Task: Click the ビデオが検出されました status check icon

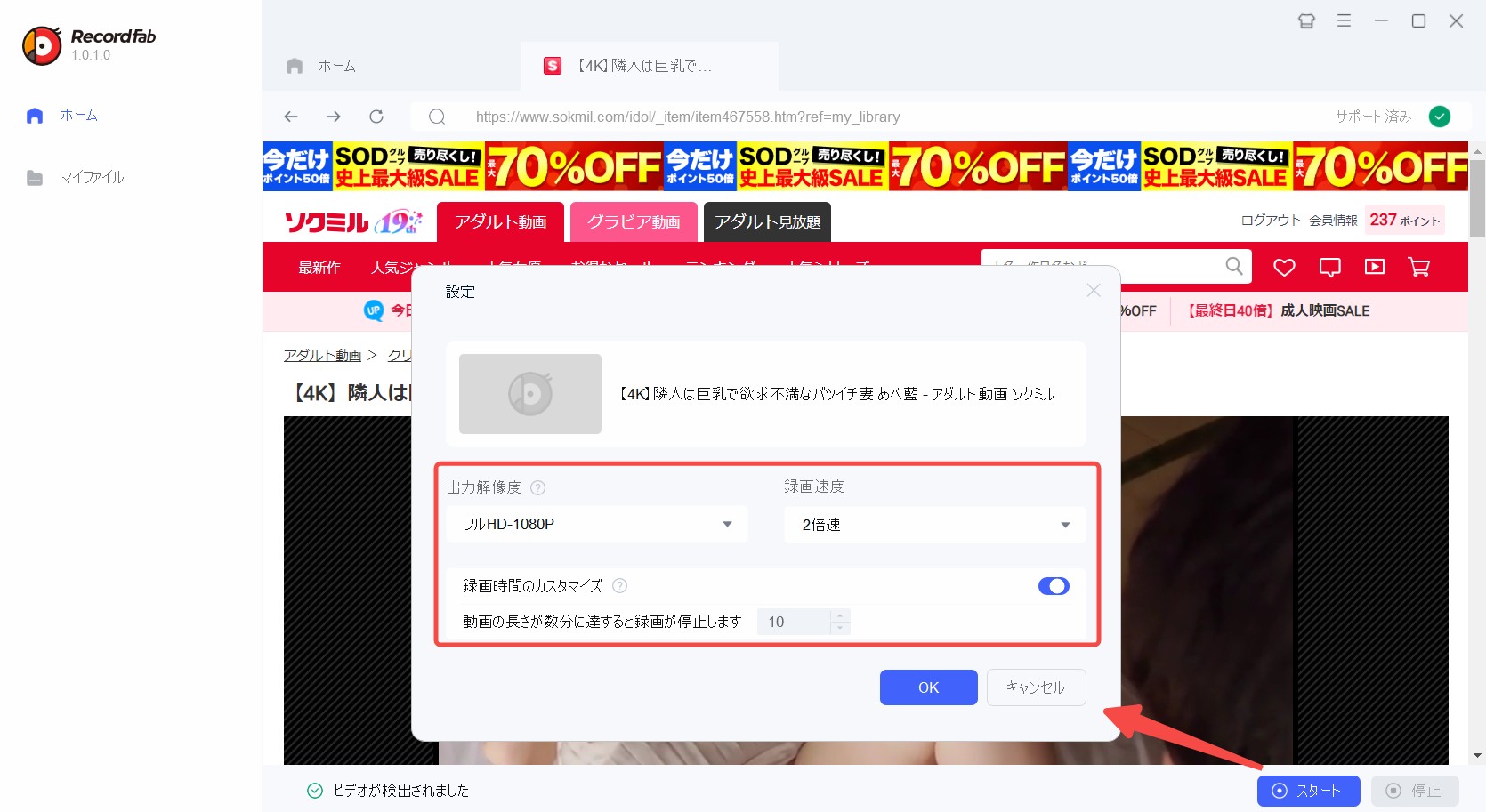Action: point(314,791)
